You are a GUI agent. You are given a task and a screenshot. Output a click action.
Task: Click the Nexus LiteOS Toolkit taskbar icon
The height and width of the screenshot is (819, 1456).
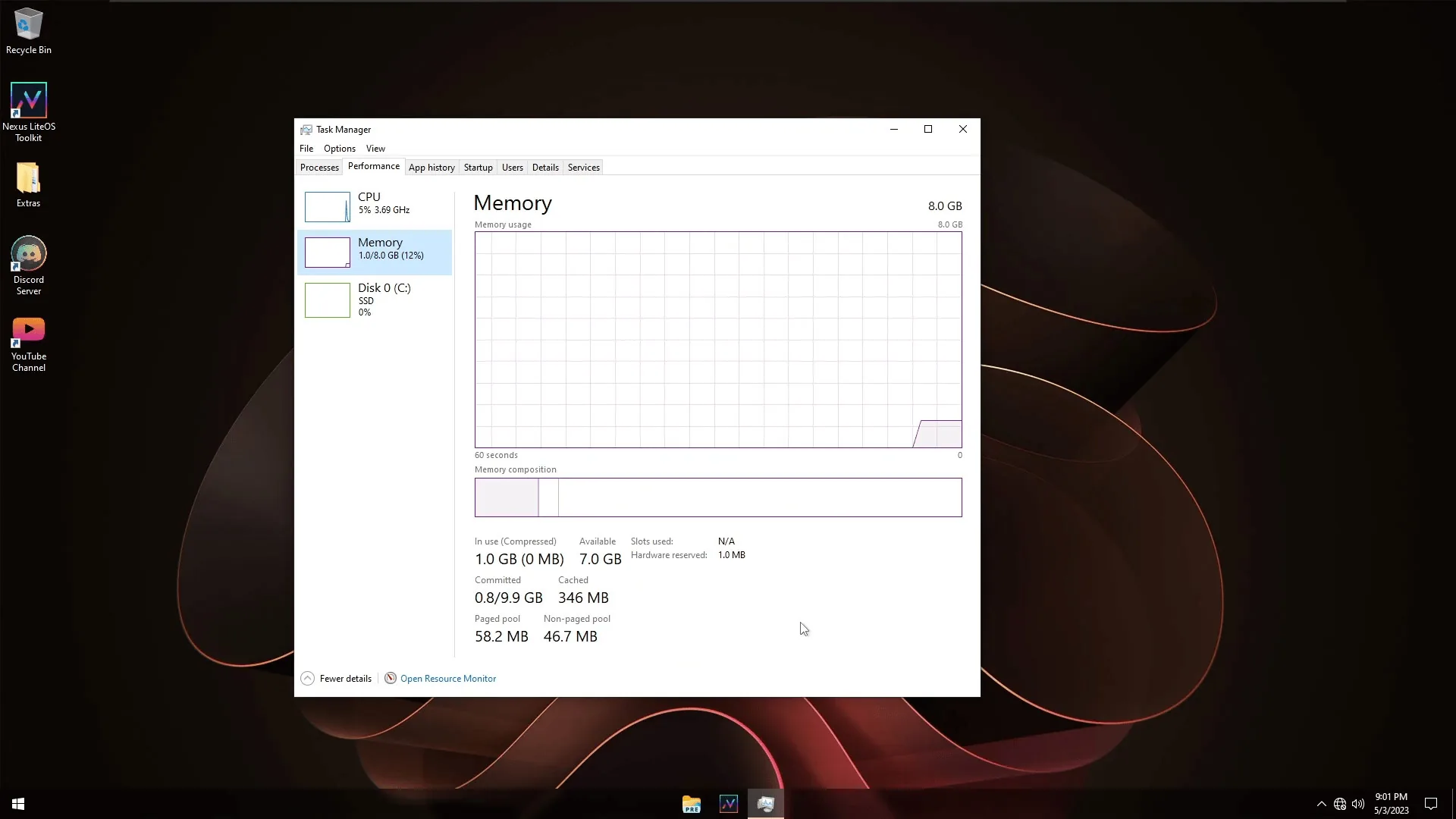tap(729, 804)
